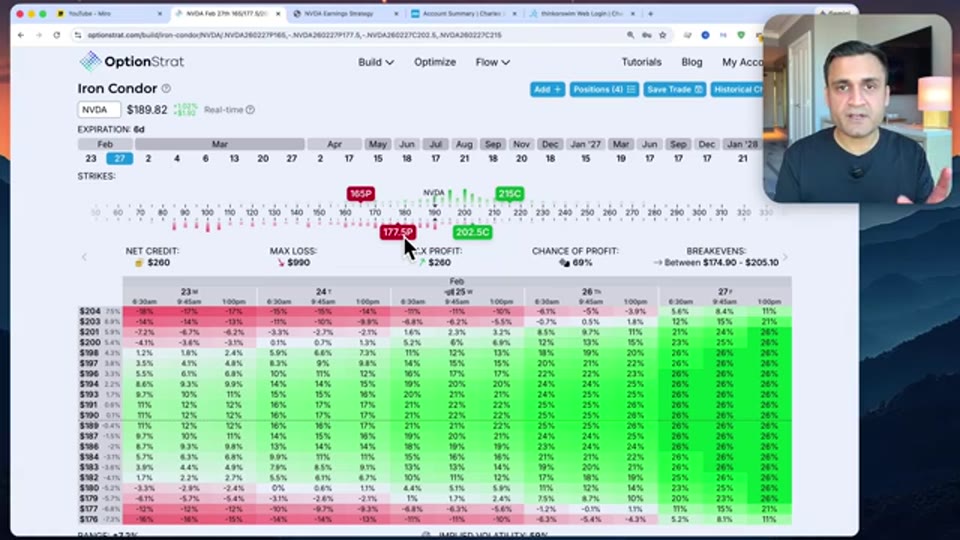Click the browser address bar URL

(x=294, y=36)
